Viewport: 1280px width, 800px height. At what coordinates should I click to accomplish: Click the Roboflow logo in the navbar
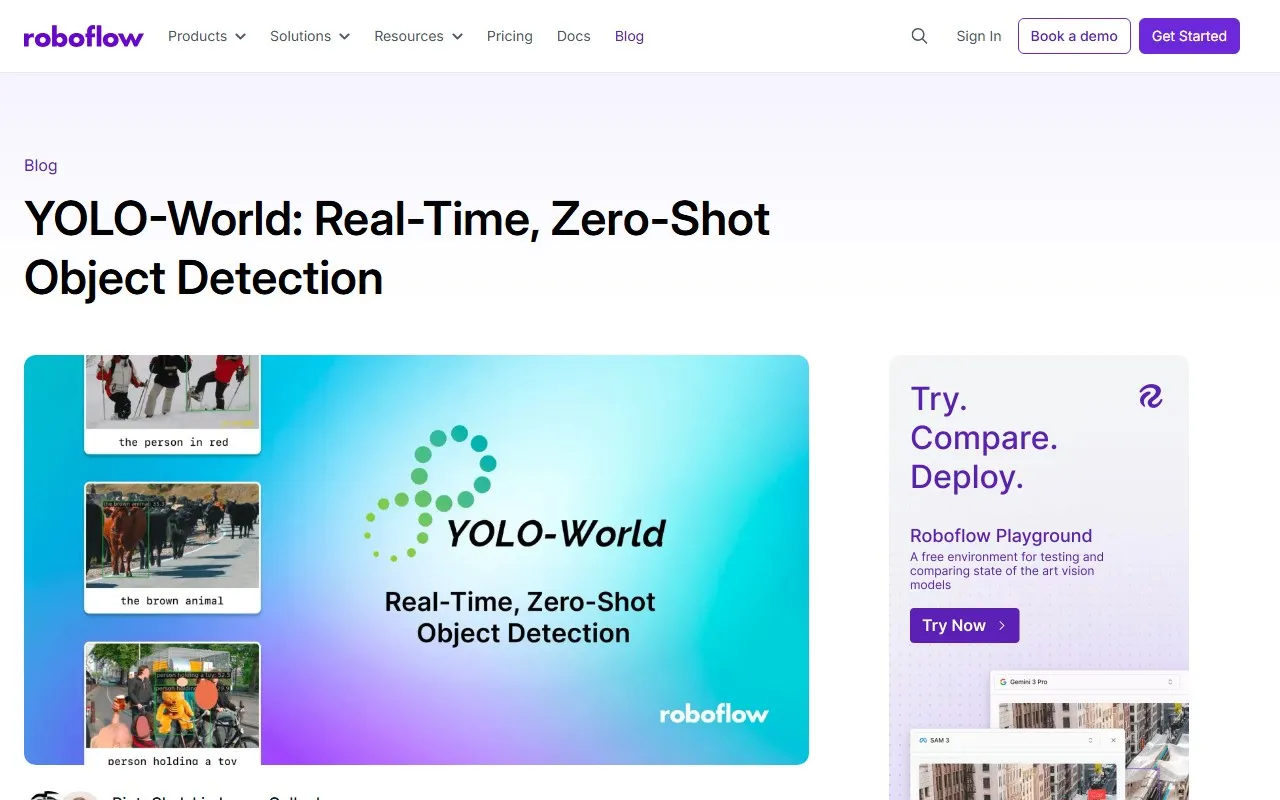pos(84,36)
